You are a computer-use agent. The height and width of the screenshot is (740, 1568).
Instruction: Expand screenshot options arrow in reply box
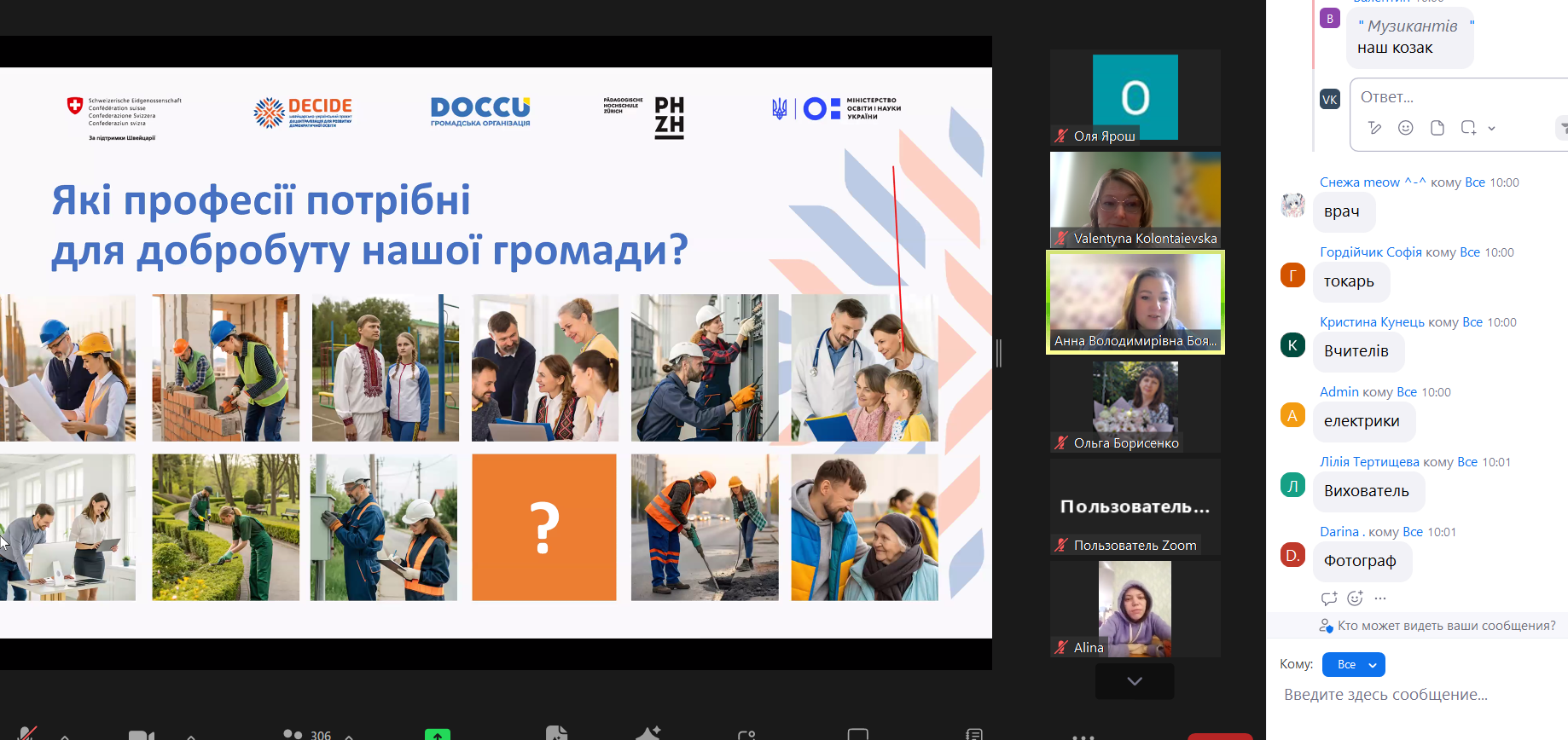(x=1491, y=129)
